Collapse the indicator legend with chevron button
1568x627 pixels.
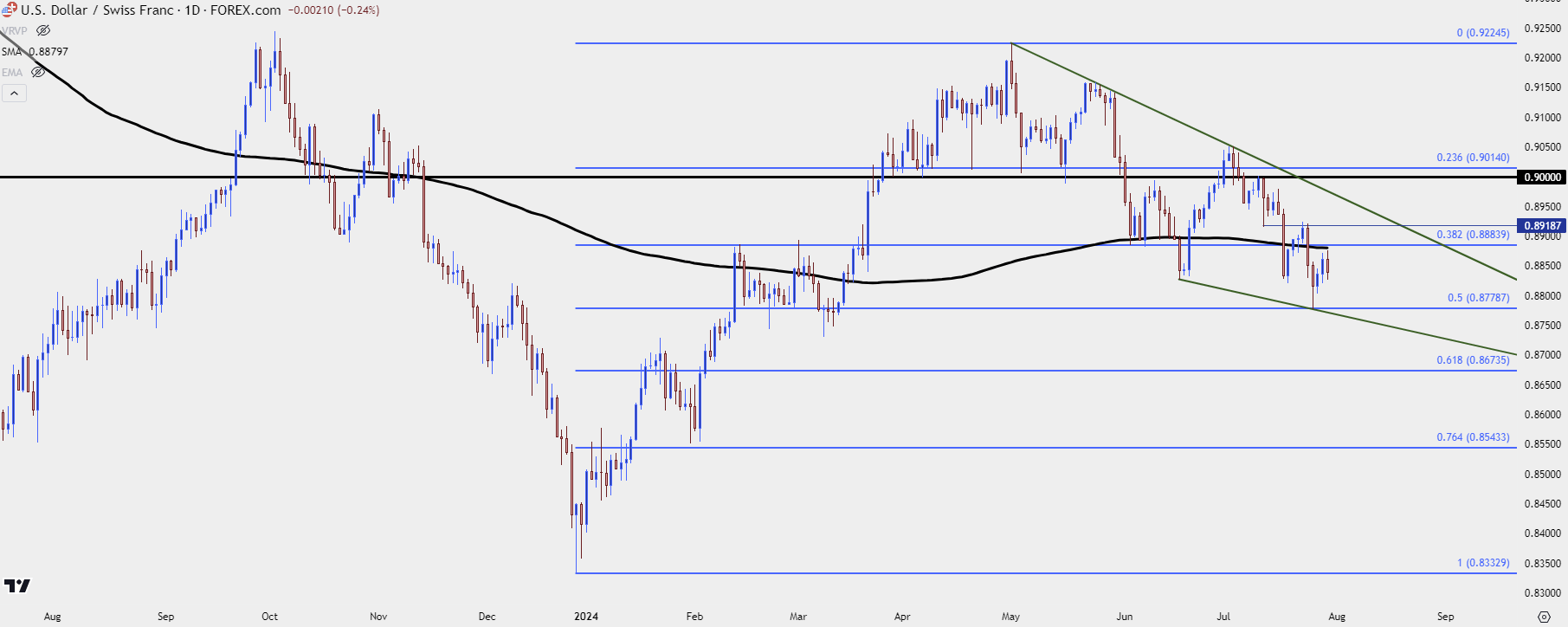tap(14, 93)
